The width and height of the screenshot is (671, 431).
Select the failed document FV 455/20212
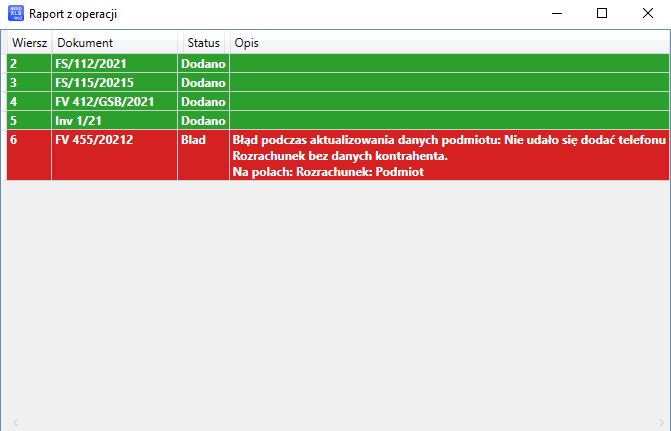coord(98,139)
